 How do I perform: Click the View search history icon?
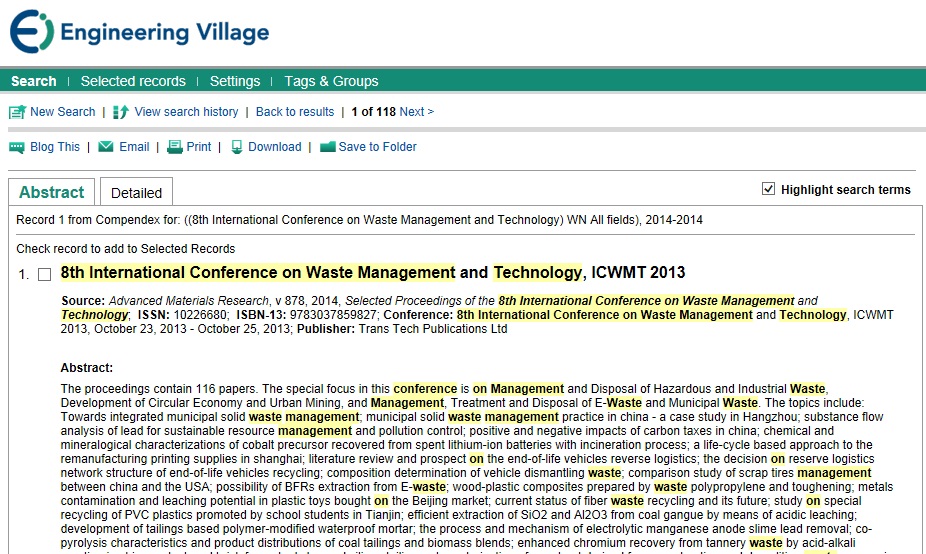pyautogui.click(x=121, y=112)
